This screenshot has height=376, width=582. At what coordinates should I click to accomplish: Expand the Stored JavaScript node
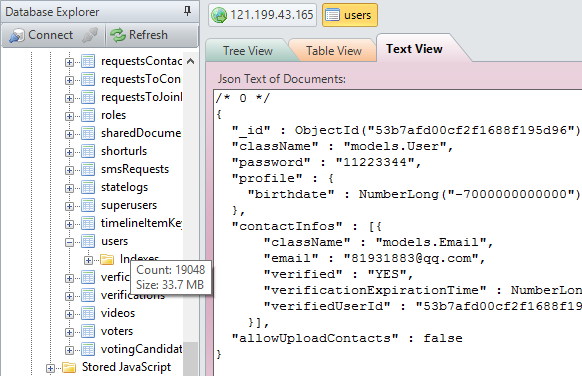pyautogui.click(x=50, y=369)
